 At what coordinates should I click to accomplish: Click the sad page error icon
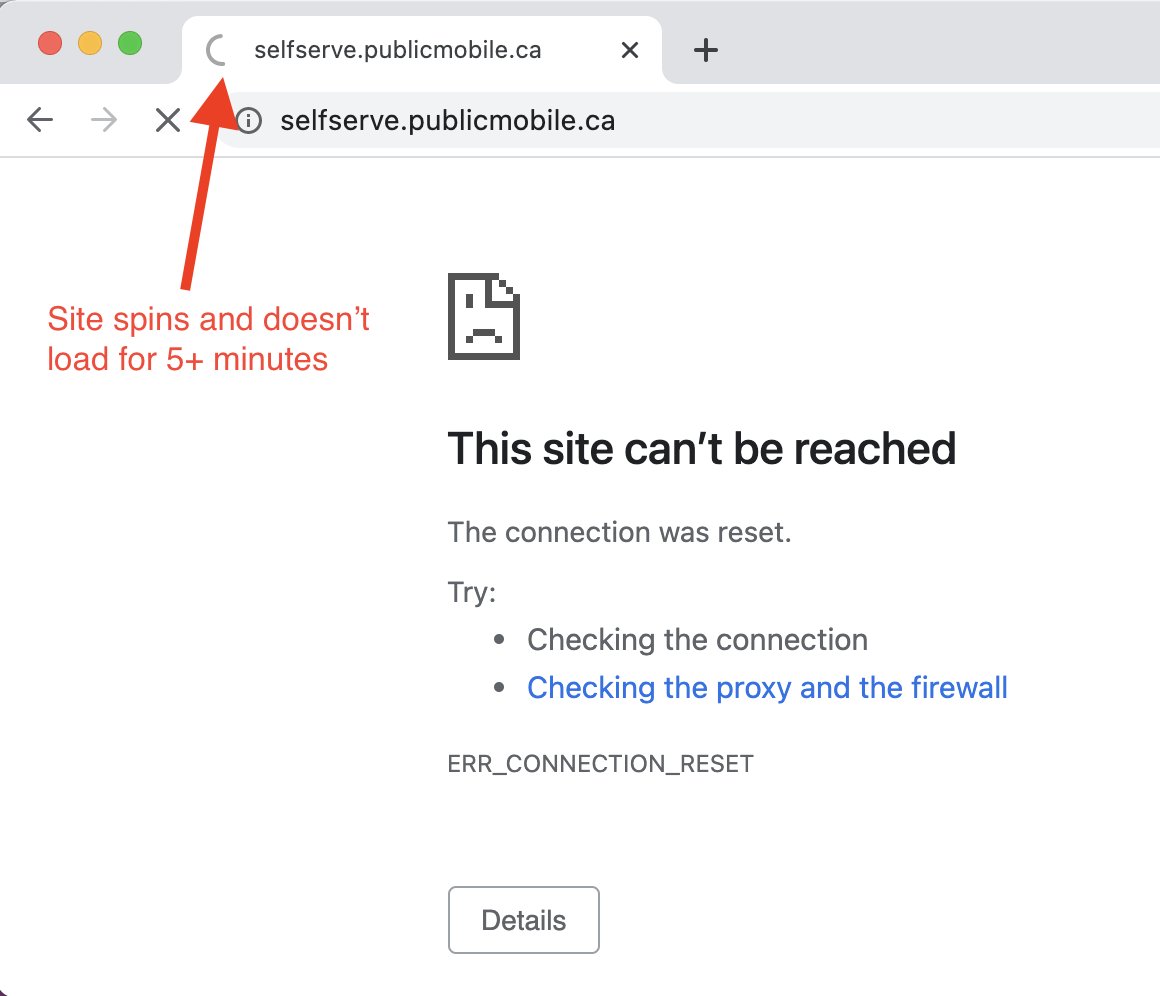click(x=484, y=317)
